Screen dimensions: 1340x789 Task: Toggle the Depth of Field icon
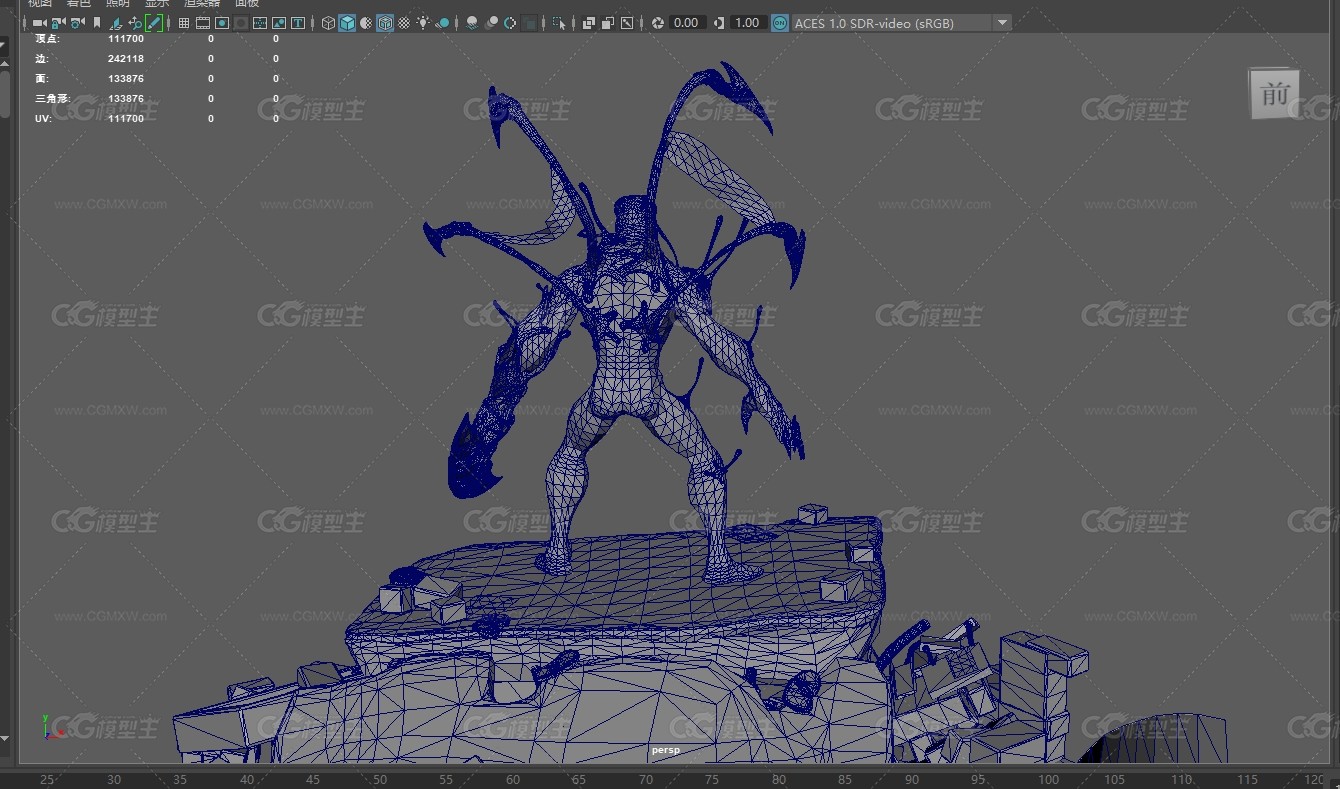pos(530,23)
